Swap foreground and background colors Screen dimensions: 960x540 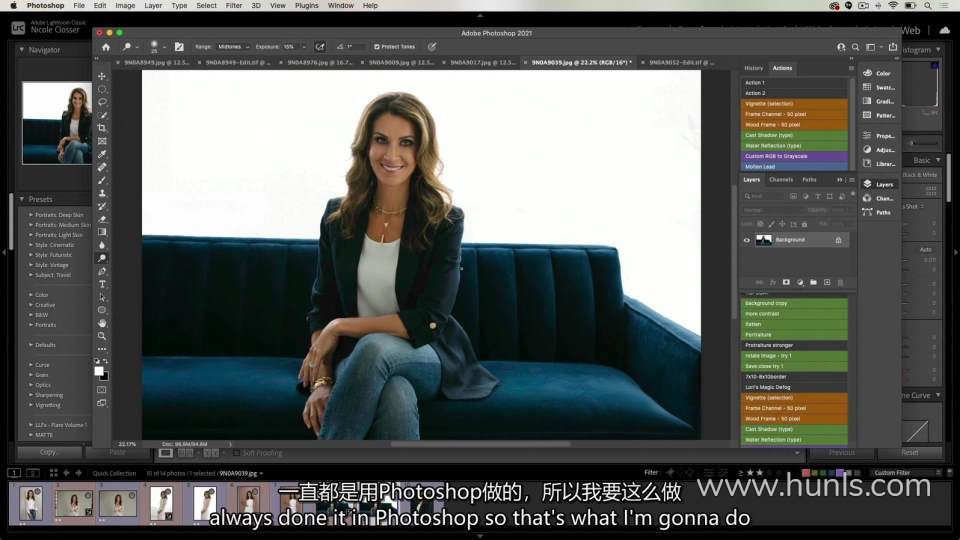pos(105,361)
